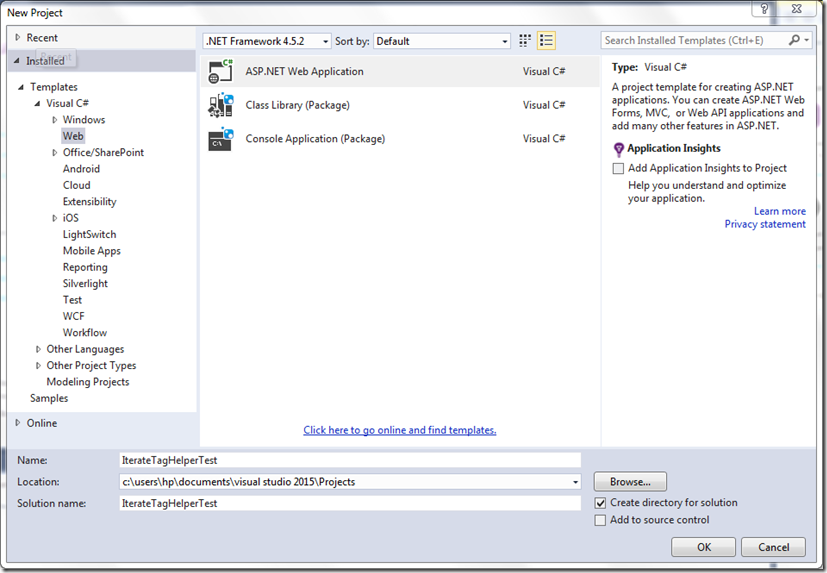Screen dimensions: 827x573
Task: Select Console Application (Package) row text
Action: point(315,139)
